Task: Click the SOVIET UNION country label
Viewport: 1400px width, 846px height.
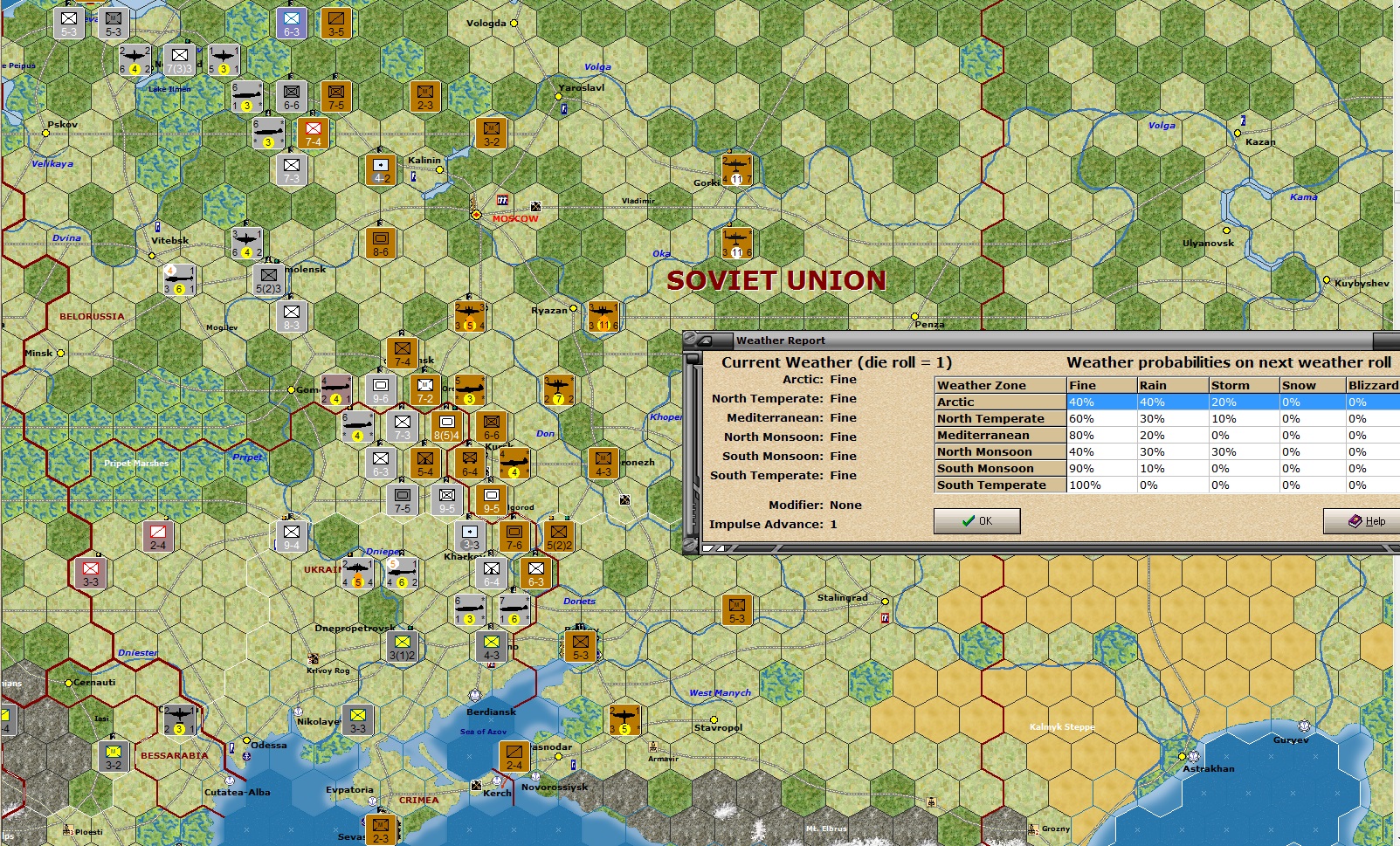Action: (776, 280)
